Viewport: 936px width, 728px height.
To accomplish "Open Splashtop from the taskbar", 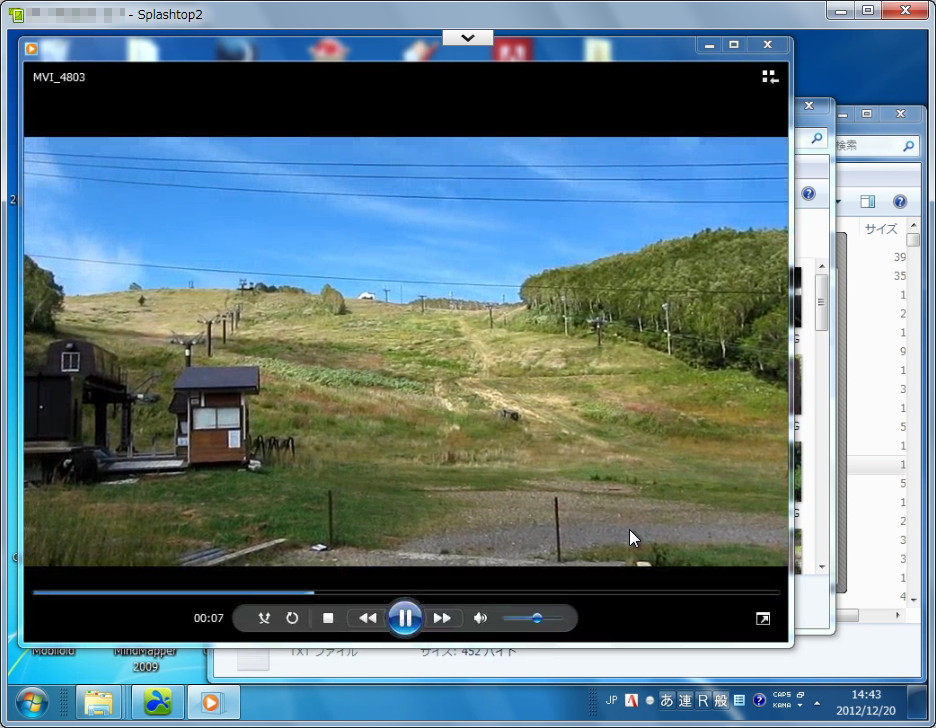I will (x=155, y=703).
